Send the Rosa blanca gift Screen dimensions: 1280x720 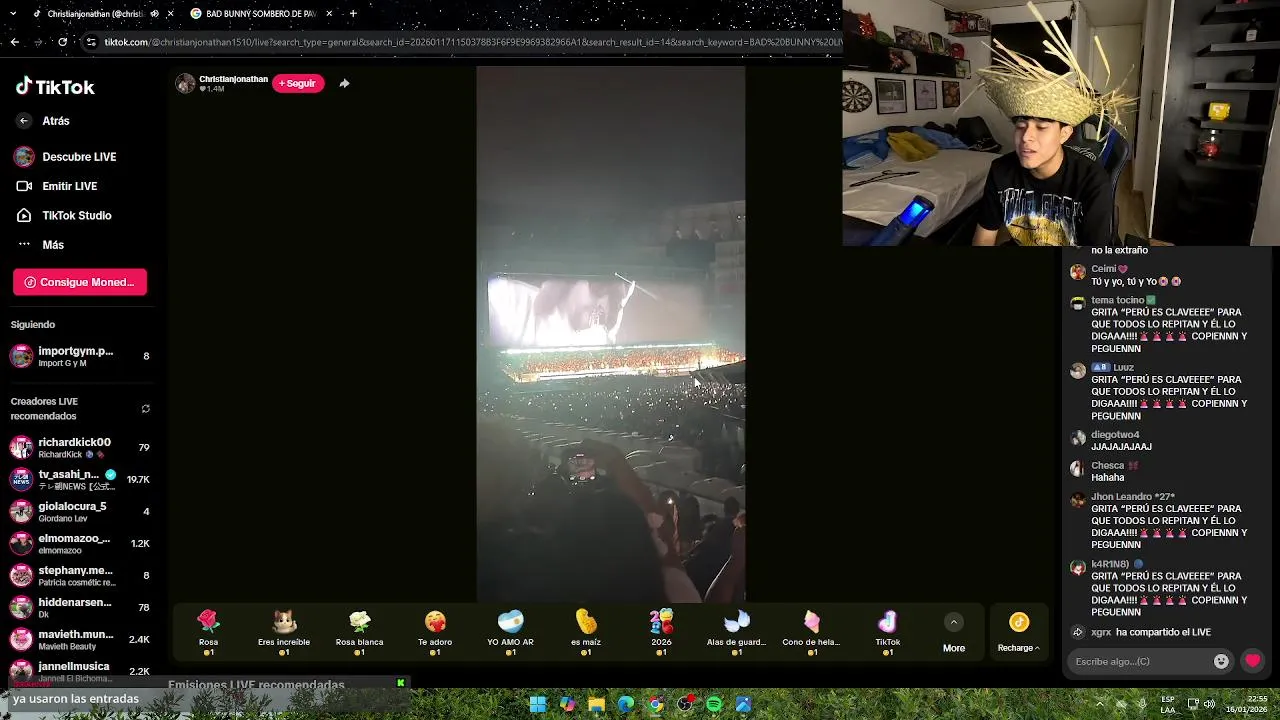359,633
